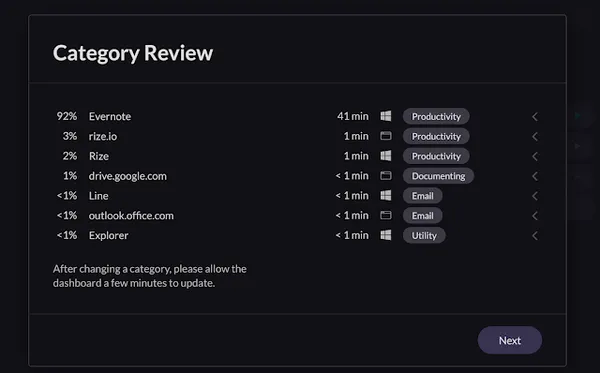Expand the chevron for the Rize row

point(535,156)
